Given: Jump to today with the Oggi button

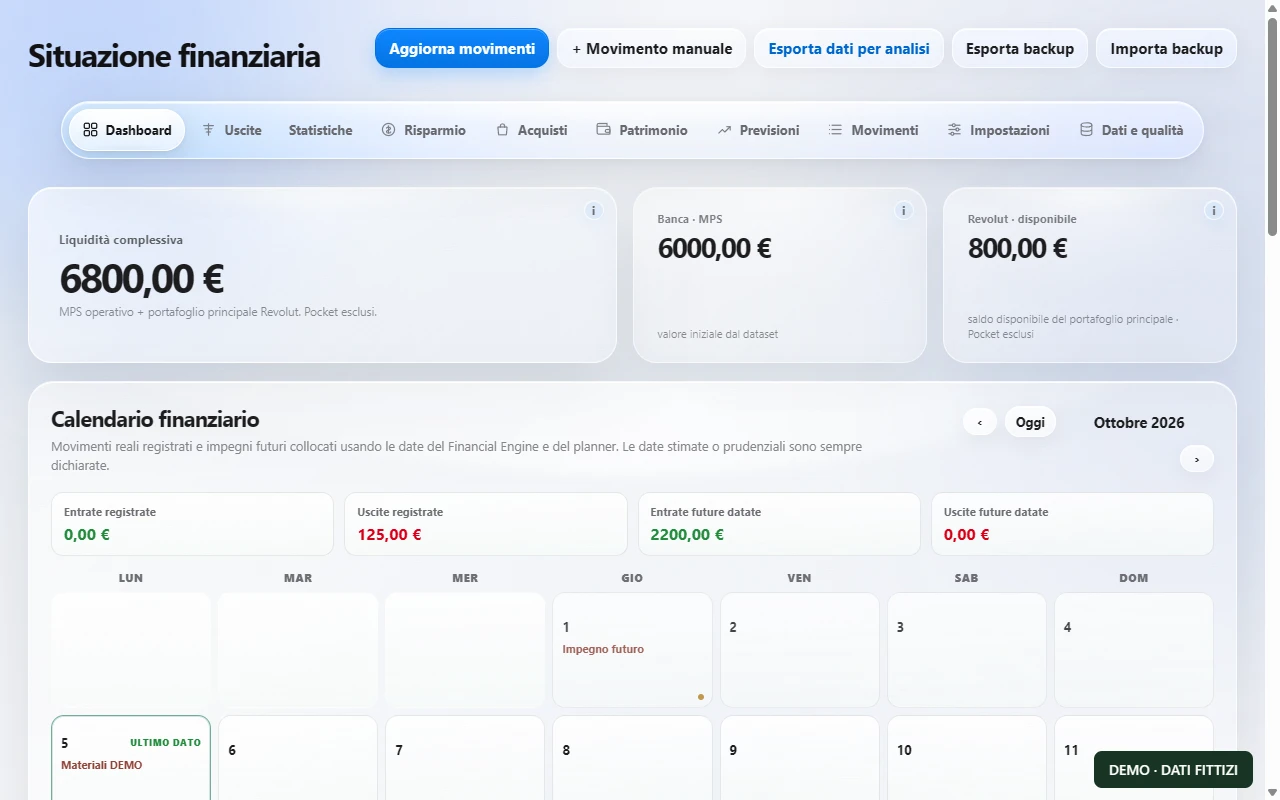Looking at the screenshot, I should pyautogui.click(x=1030, y=422).
